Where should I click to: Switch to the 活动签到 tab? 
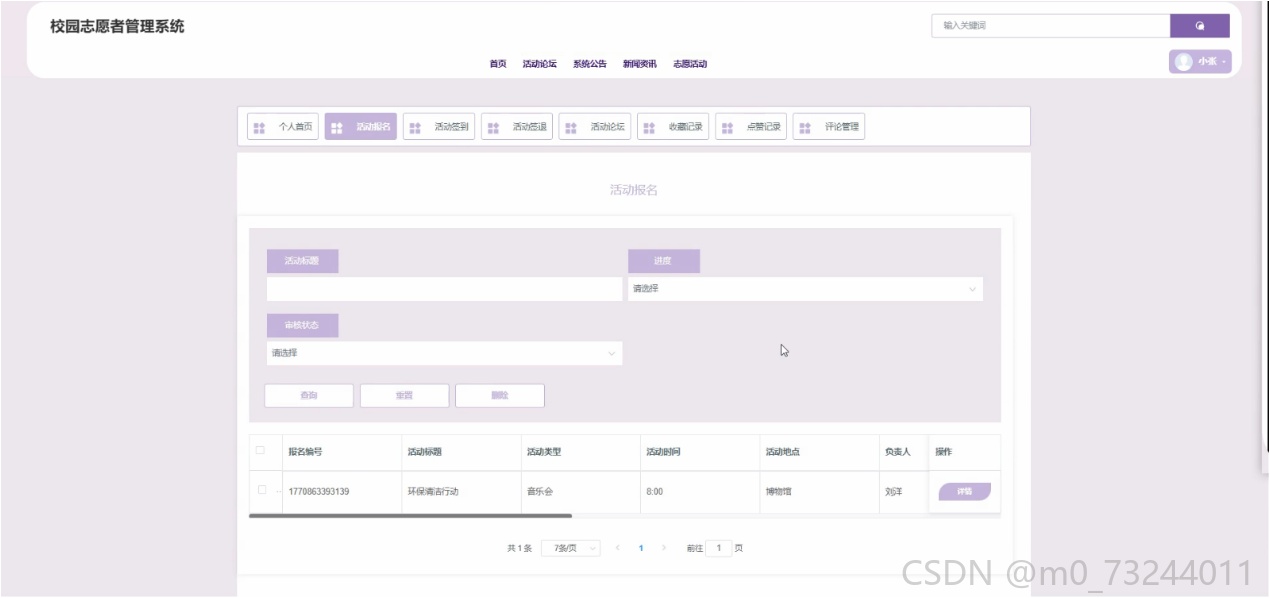click(439, 127)
